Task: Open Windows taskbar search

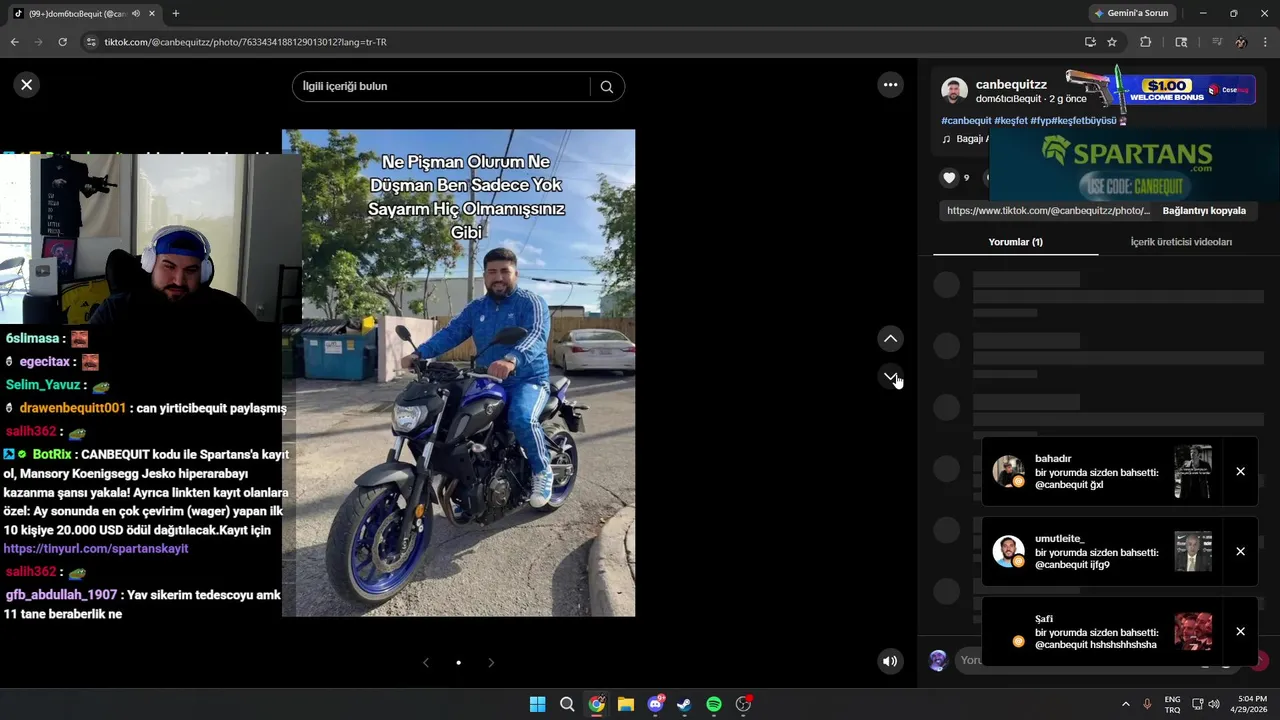Action: [x=567, y=704]
